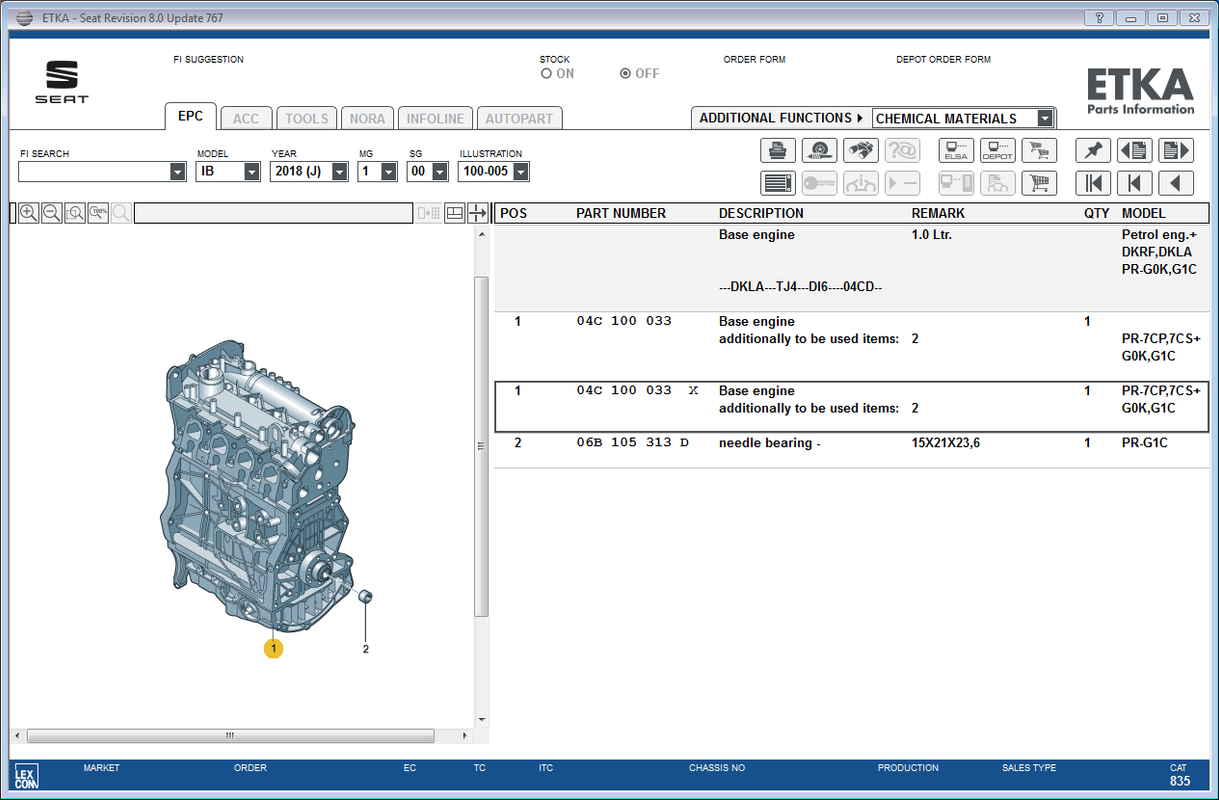The image size is (1219, 800).
Task: Open the binoculars search tool
Action: (861, 151)
